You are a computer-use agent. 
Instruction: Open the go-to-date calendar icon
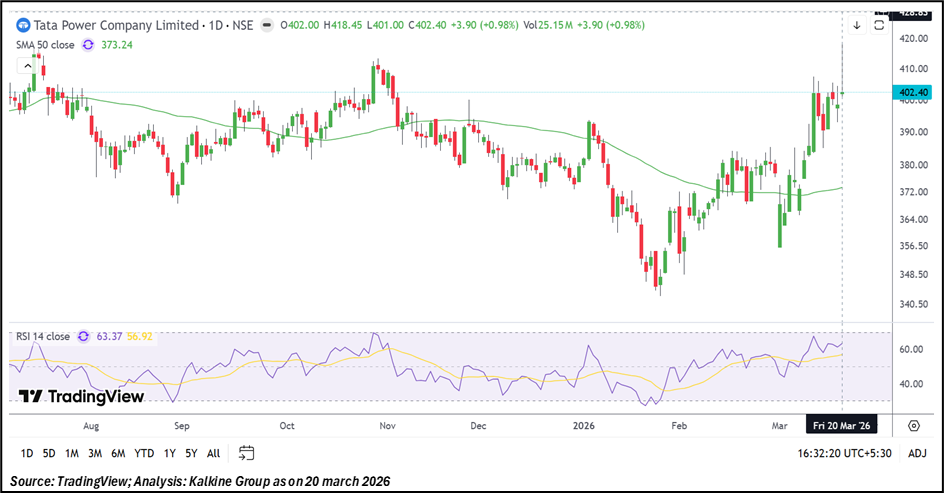[247, 453]
